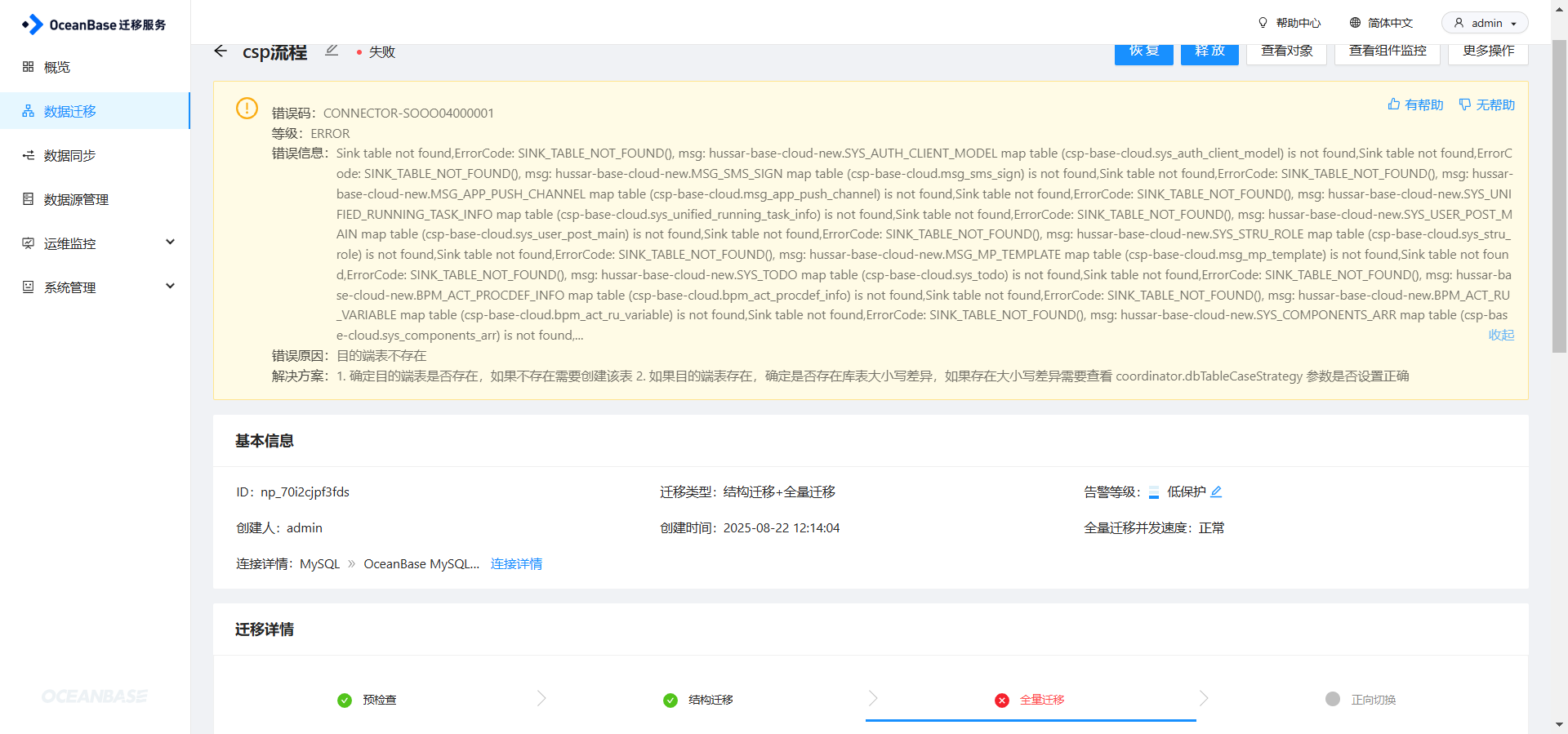Expand the 运维监控 submenu chevron
The image size is (1568, 734).
coord(170,242)
